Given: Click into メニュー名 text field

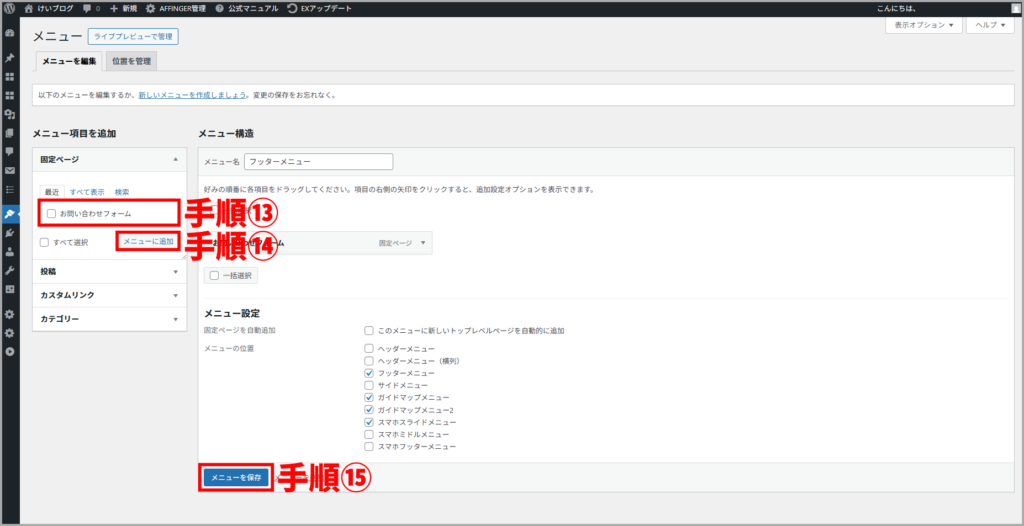Looking at the screenshot, I should pos(319,161).
